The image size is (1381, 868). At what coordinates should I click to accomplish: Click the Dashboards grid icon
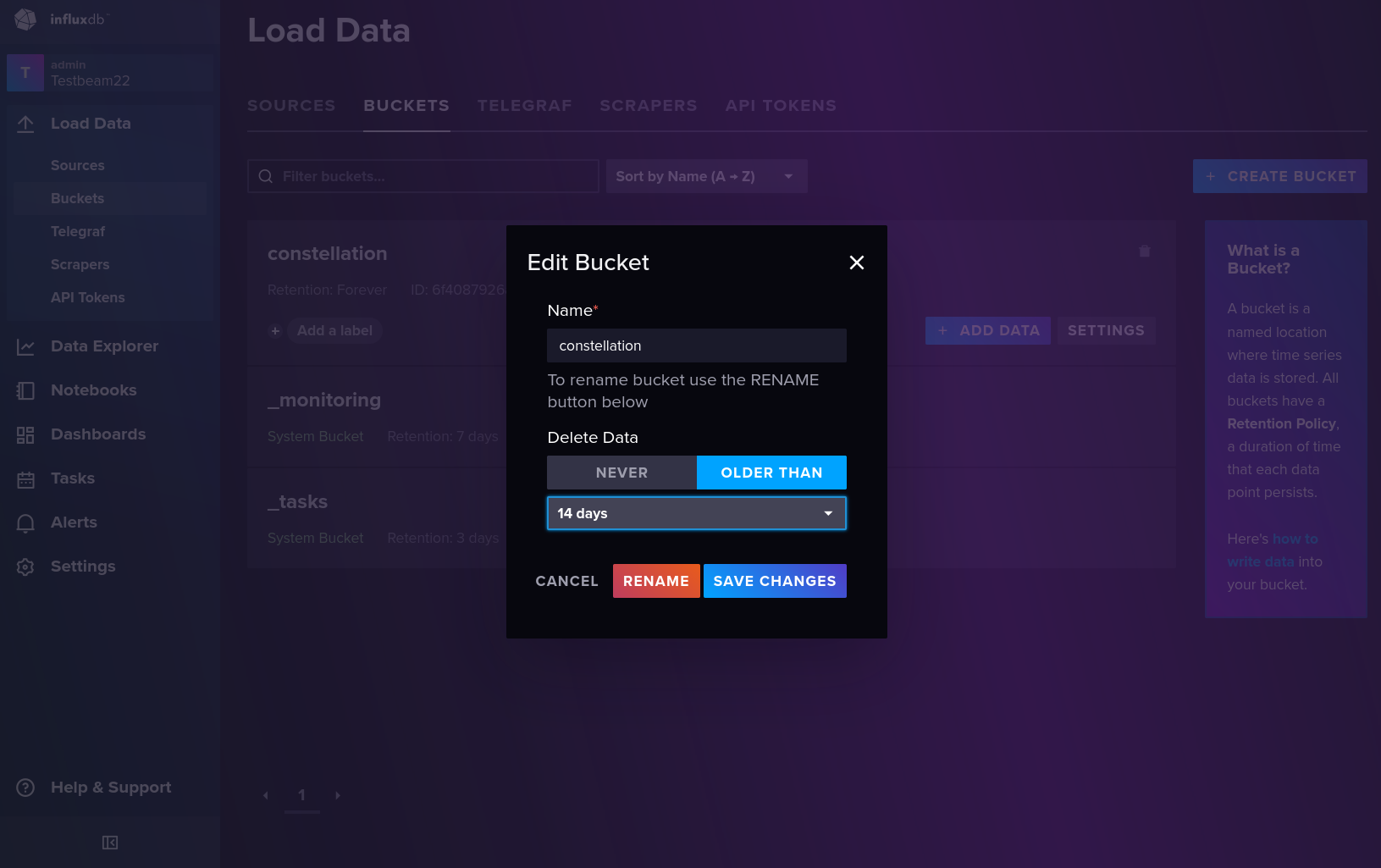coord(25,434)
